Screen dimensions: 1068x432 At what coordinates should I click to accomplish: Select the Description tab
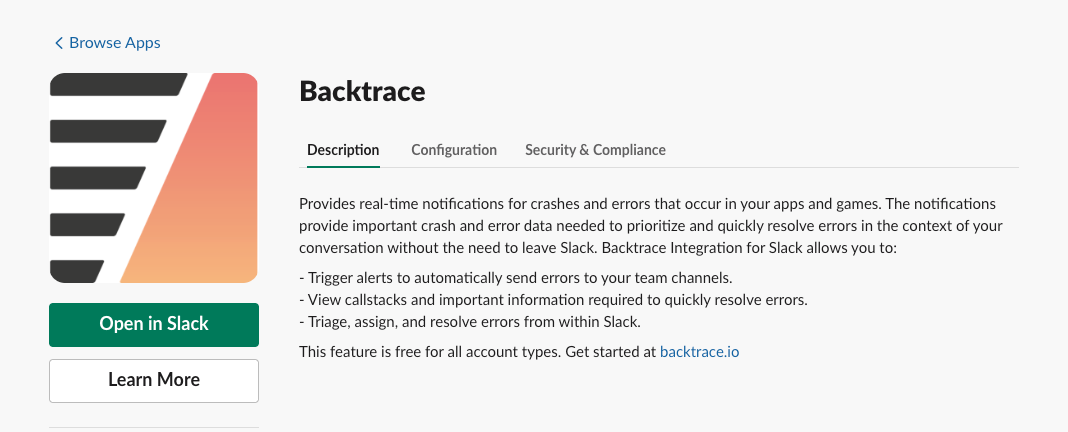point(343,150)
